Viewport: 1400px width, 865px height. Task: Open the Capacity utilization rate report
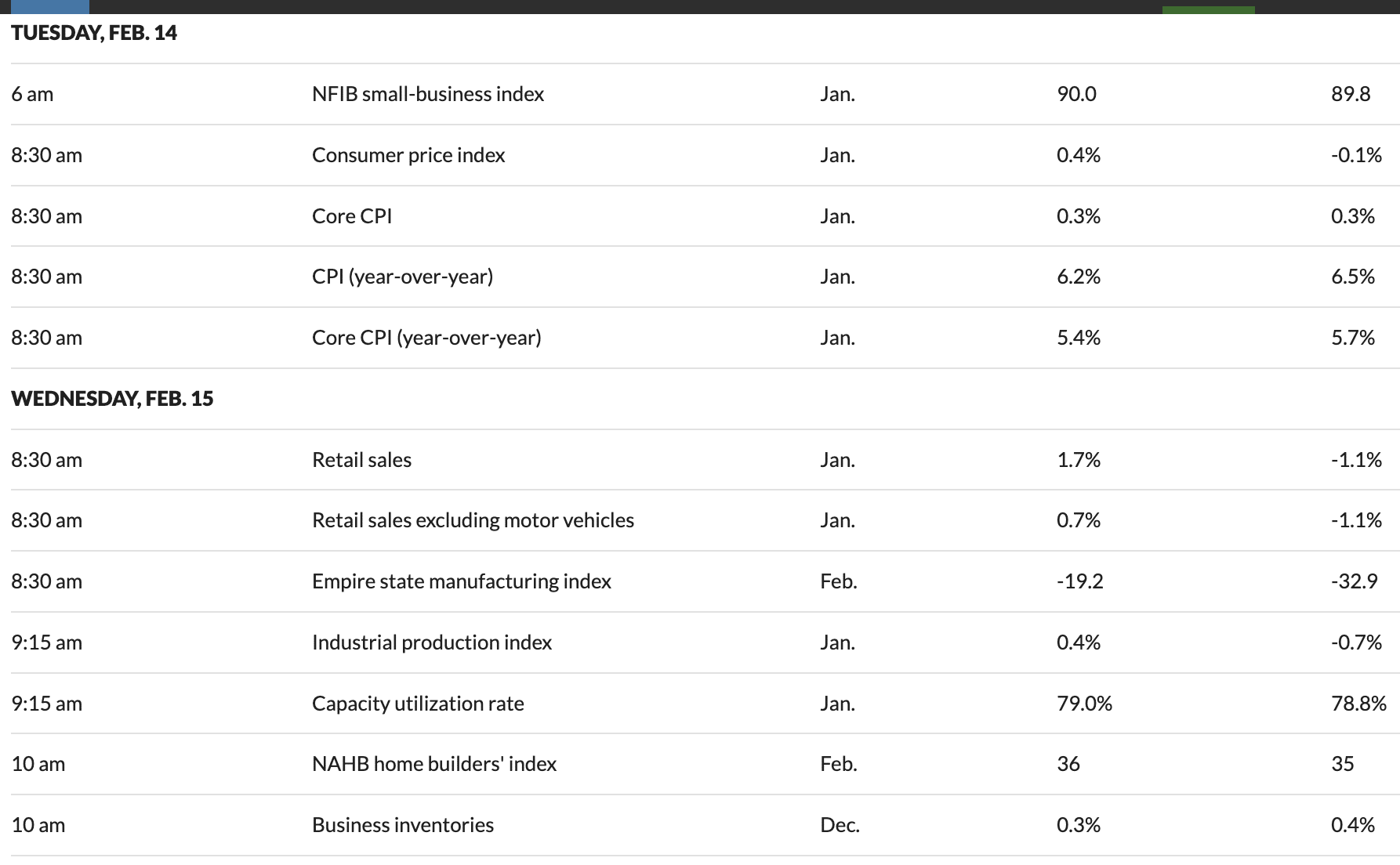tap(418, 704)
